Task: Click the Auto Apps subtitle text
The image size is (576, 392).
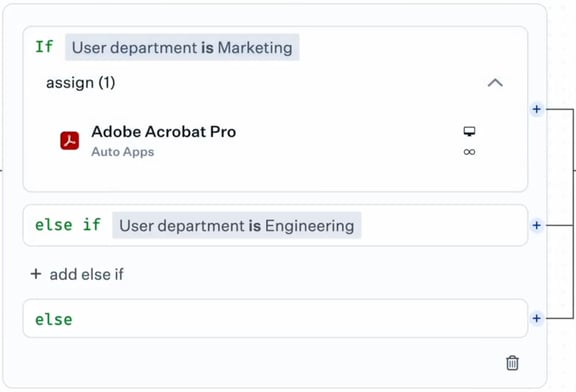Action: [x=123, y=152]
